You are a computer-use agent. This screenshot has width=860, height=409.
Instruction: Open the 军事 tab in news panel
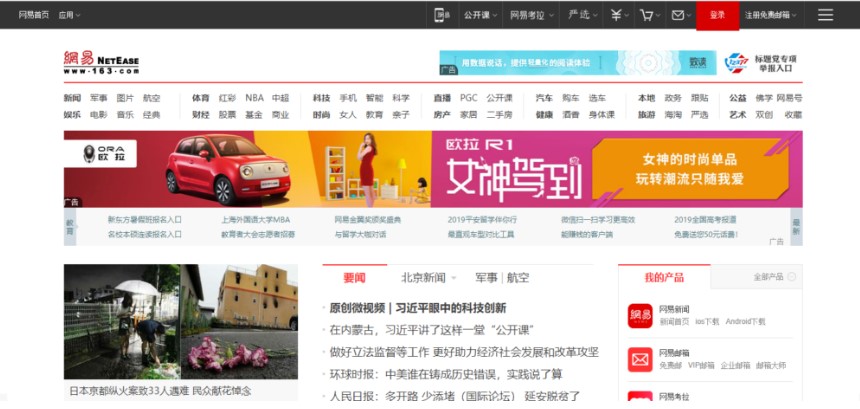[x=486, y=278]
